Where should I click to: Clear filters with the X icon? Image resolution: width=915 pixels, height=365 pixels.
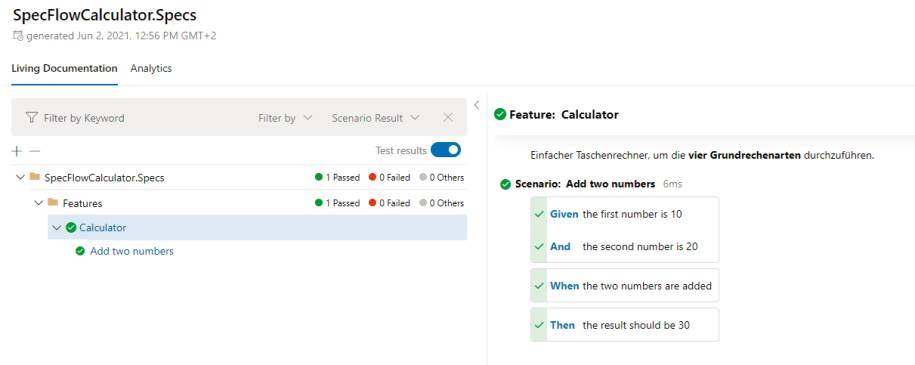[x=448, y=117]
